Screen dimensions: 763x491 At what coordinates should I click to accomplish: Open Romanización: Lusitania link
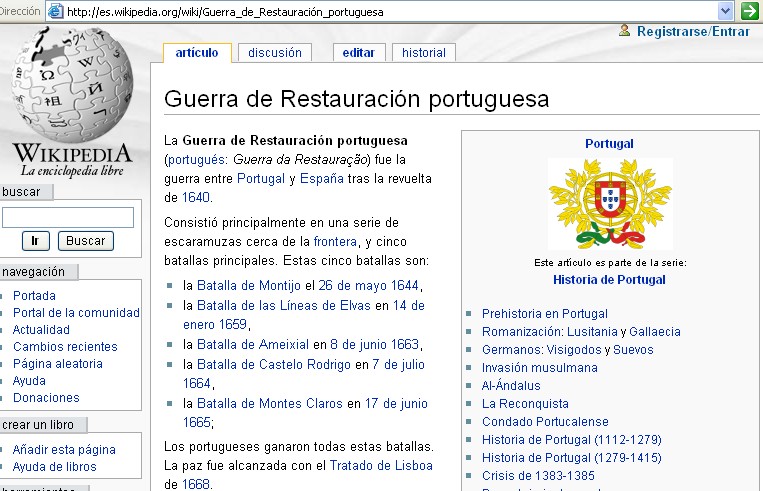click(x=550, y=331)
